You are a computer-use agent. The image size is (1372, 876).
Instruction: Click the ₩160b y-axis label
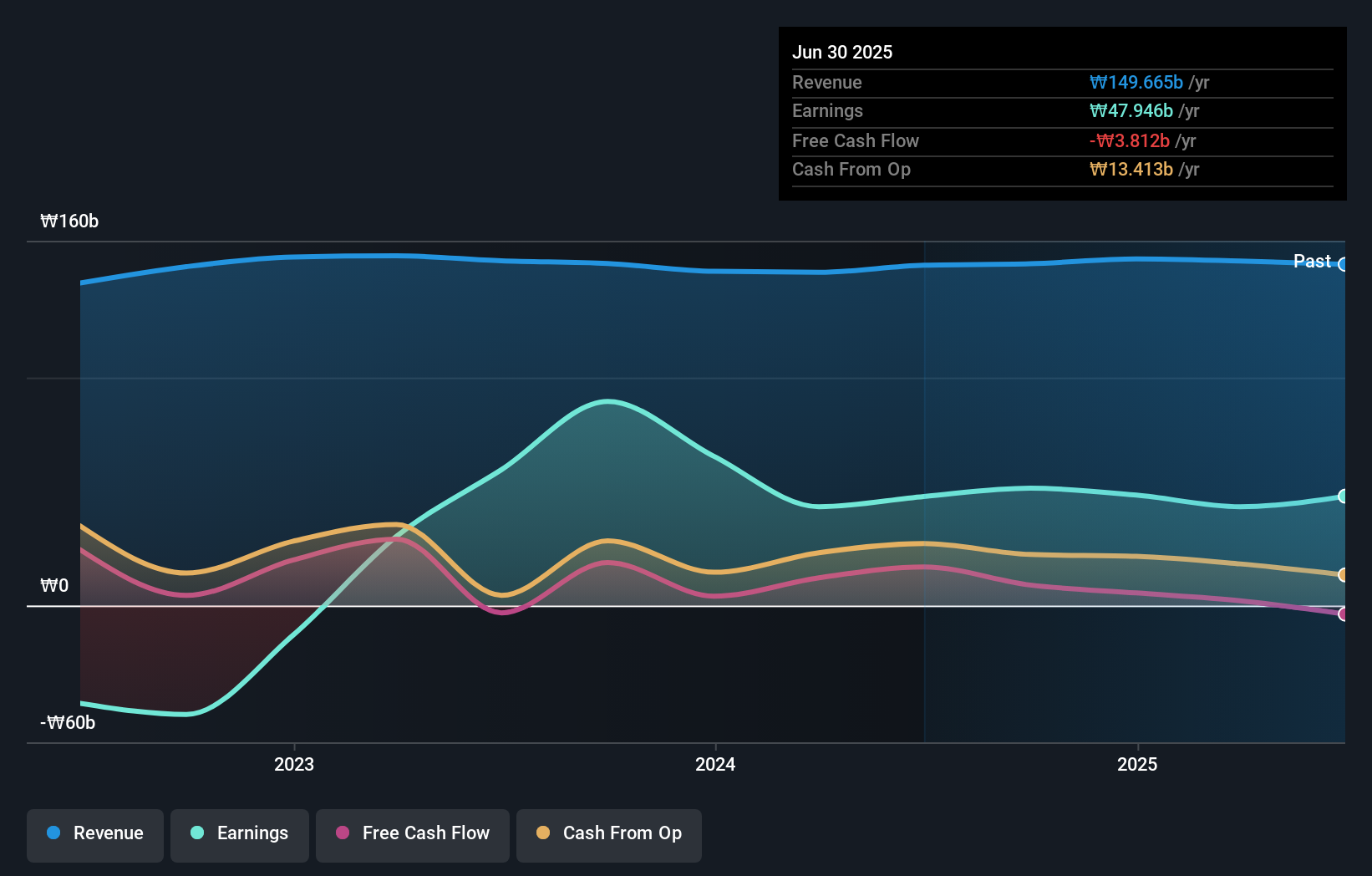click(x=69, y=222)
